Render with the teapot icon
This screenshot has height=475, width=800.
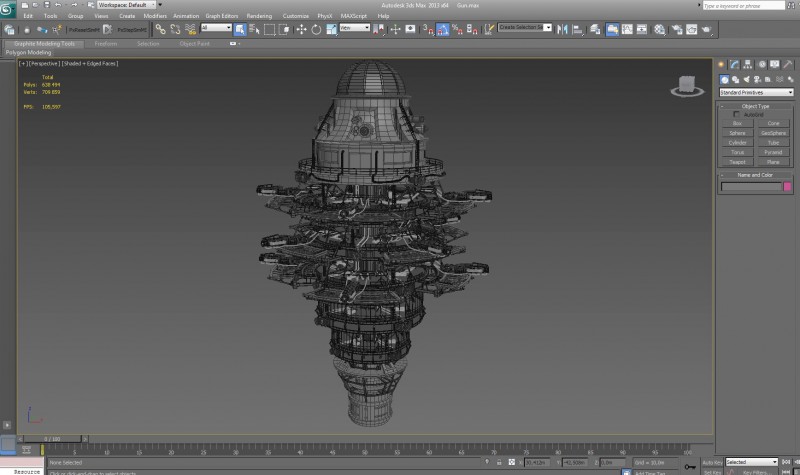pos(706,29)
